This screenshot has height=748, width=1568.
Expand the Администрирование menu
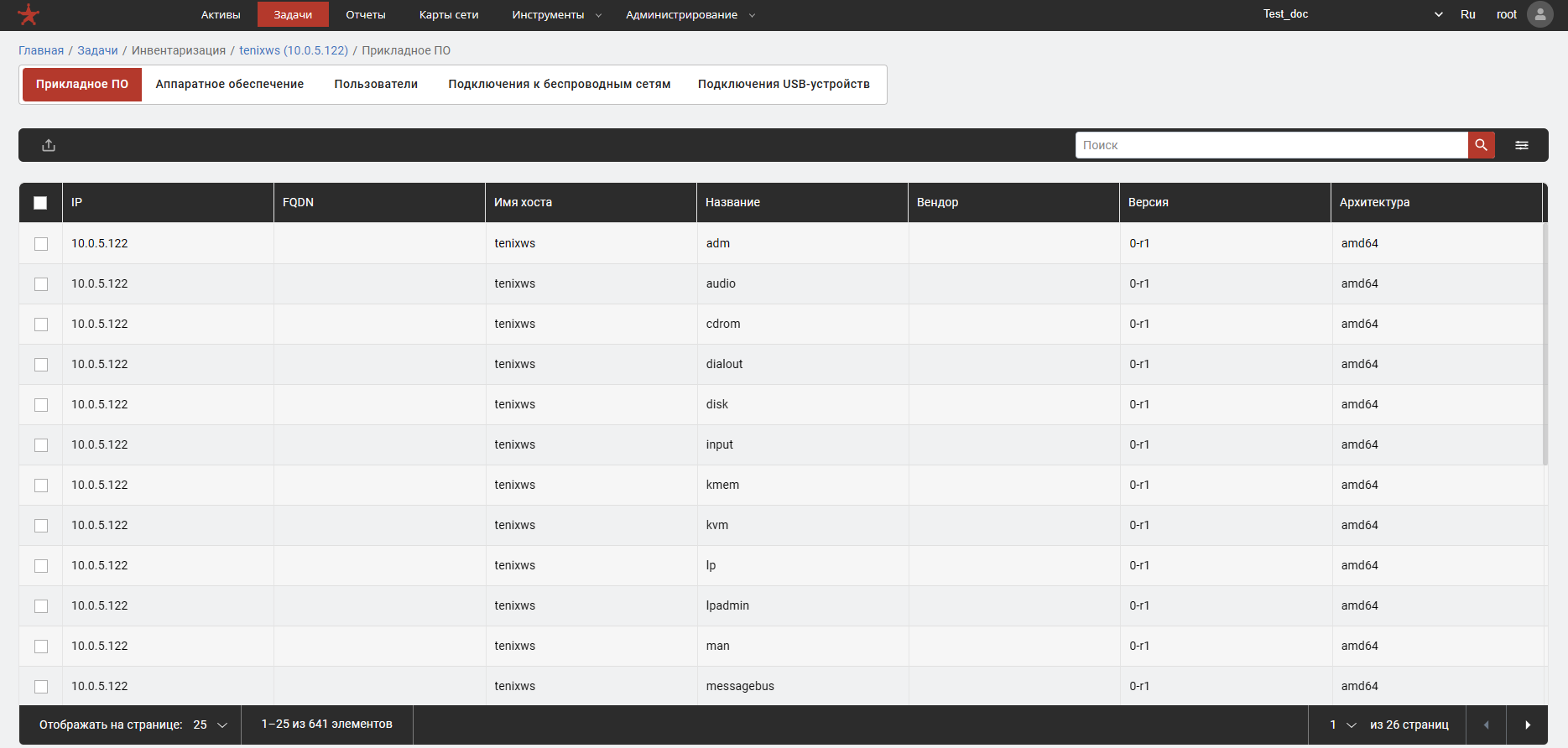[690, 15]
